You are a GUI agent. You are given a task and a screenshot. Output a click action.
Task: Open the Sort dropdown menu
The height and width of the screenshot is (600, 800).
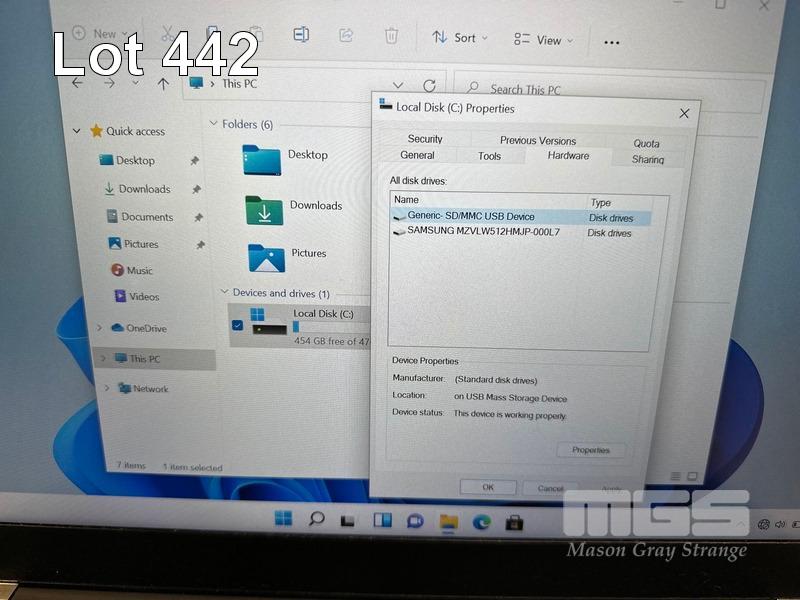460,38
